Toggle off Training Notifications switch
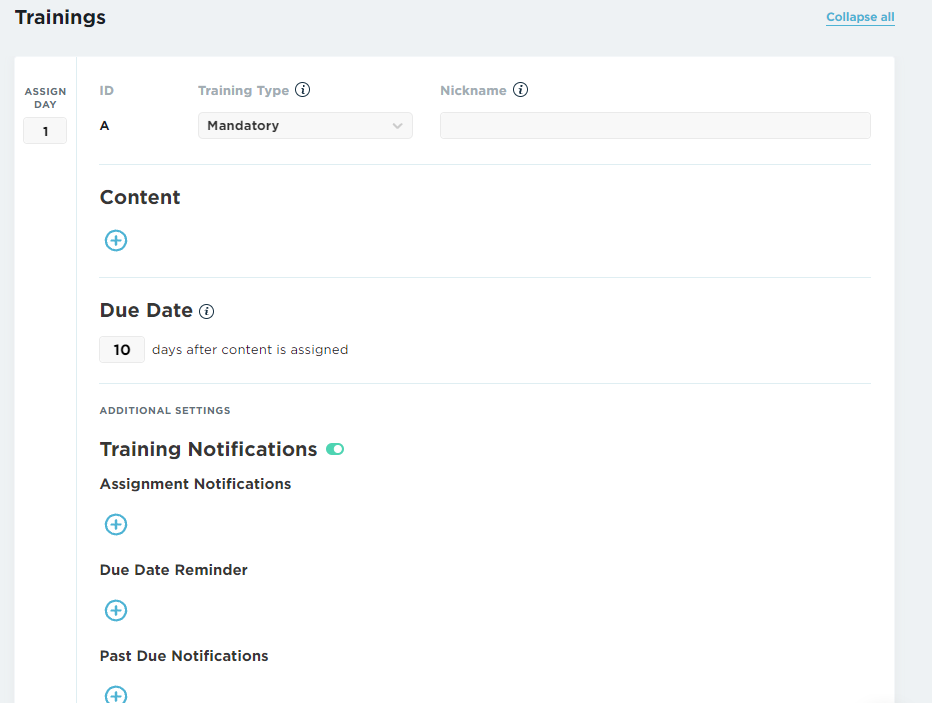Image resolution: width=932 pixels, height=703 pixels. click(335, 449)
